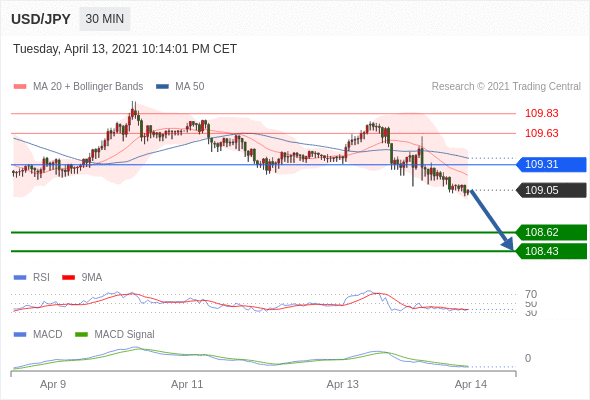Screen dimensions: 590x400
Task: Click the RSI 70 axis level
Action: 531,294
